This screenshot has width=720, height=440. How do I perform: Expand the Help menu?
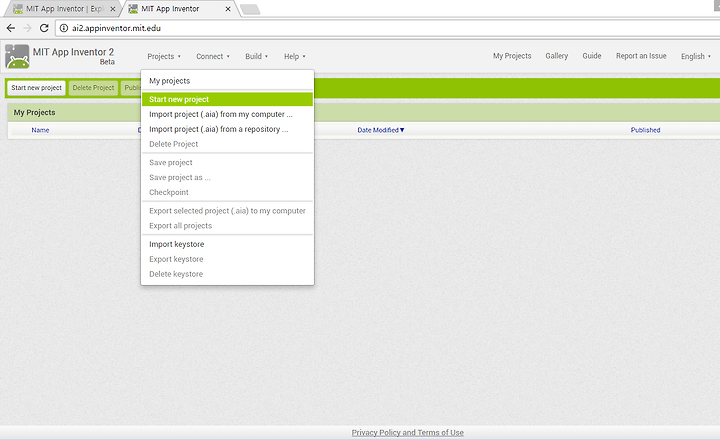(x=294, y=56)
